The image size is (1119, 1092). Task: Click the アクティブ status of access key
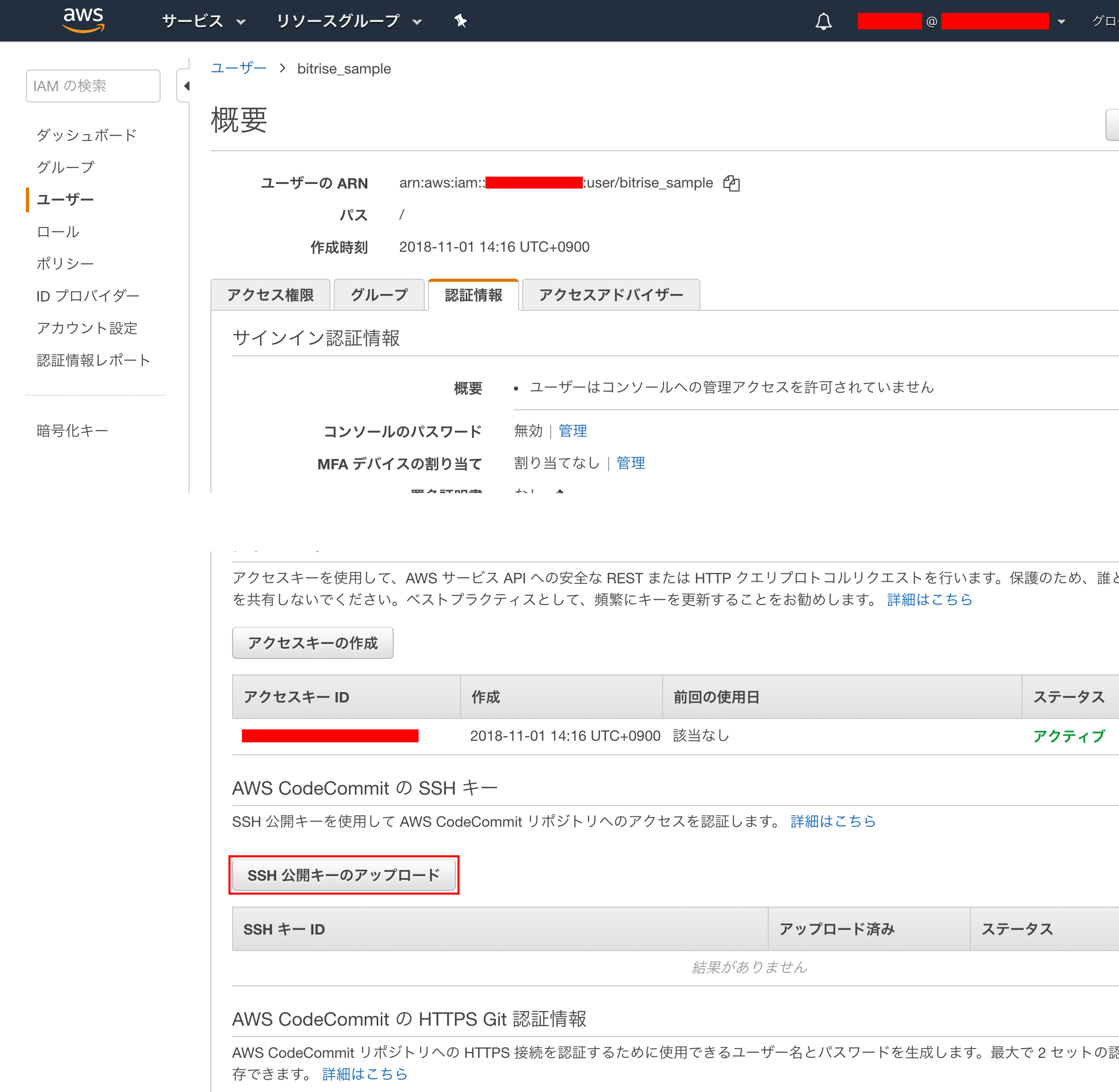tap(1069, 736)
